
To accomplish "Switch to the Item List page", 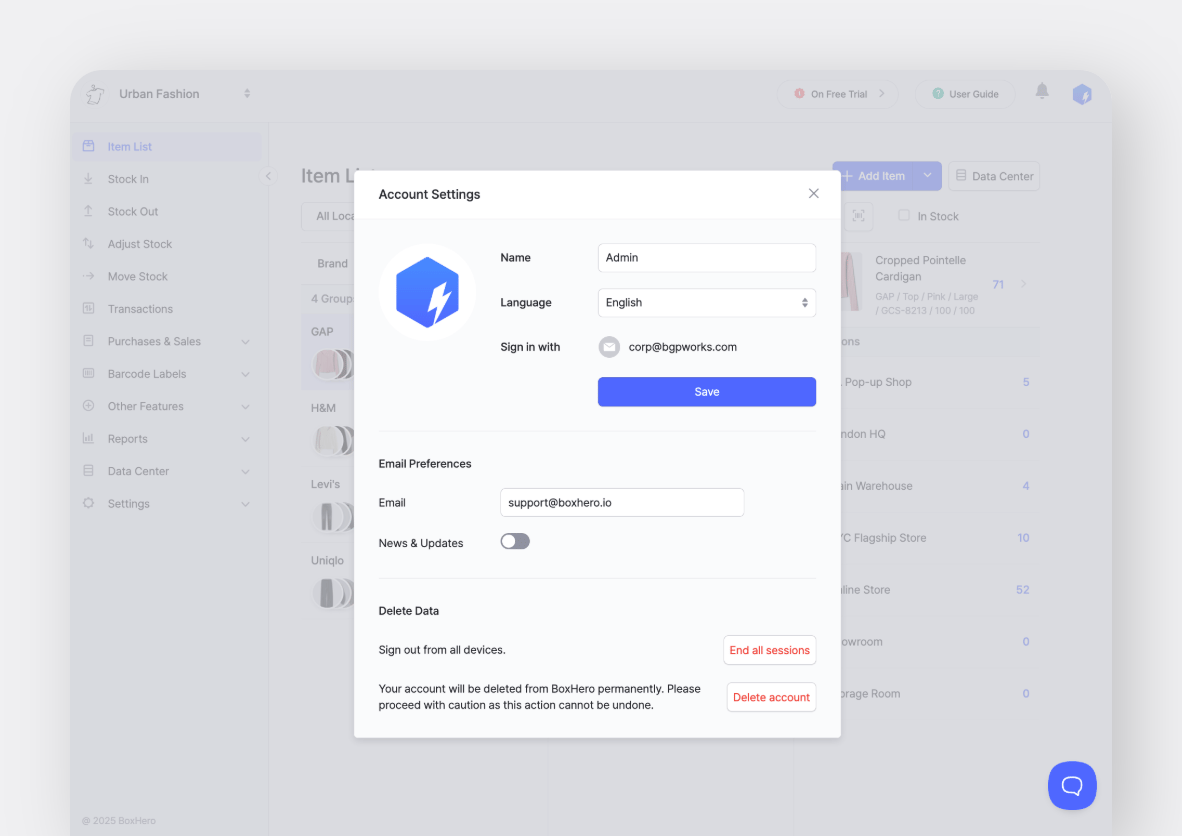I will pyautogui.click(x=127, y=145).
